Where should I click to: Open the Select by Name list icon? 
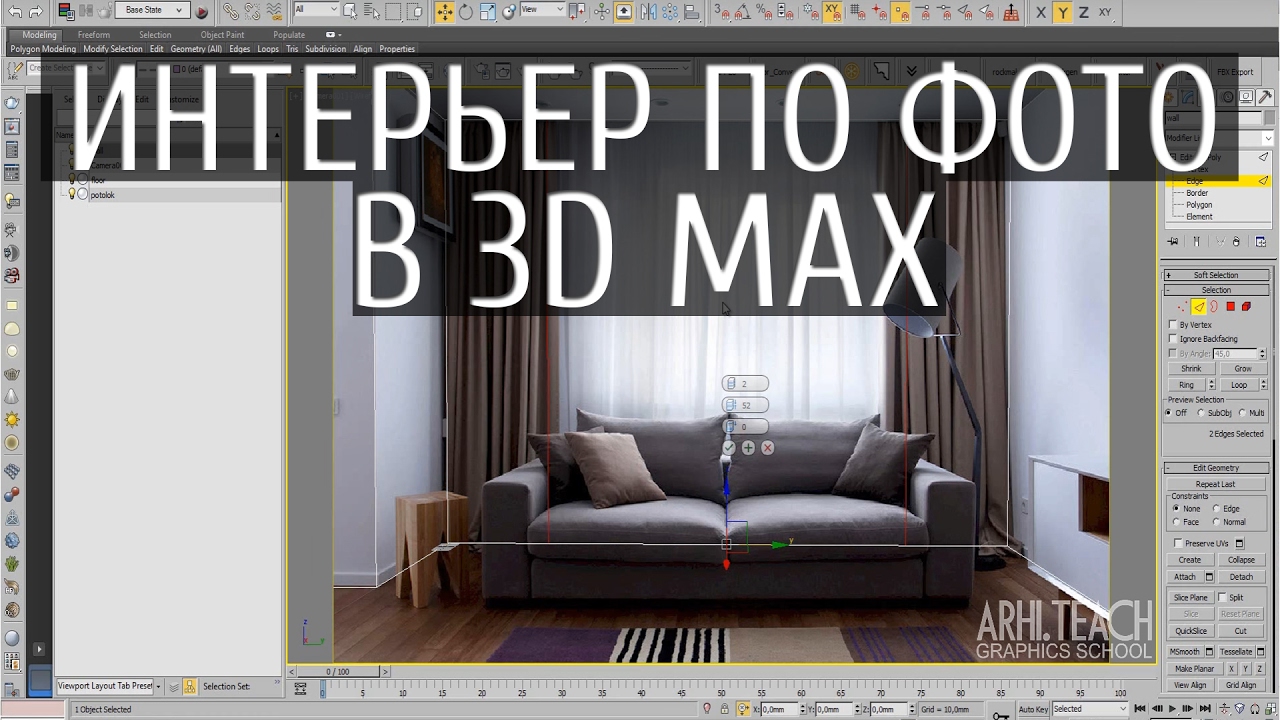(371, 11)
